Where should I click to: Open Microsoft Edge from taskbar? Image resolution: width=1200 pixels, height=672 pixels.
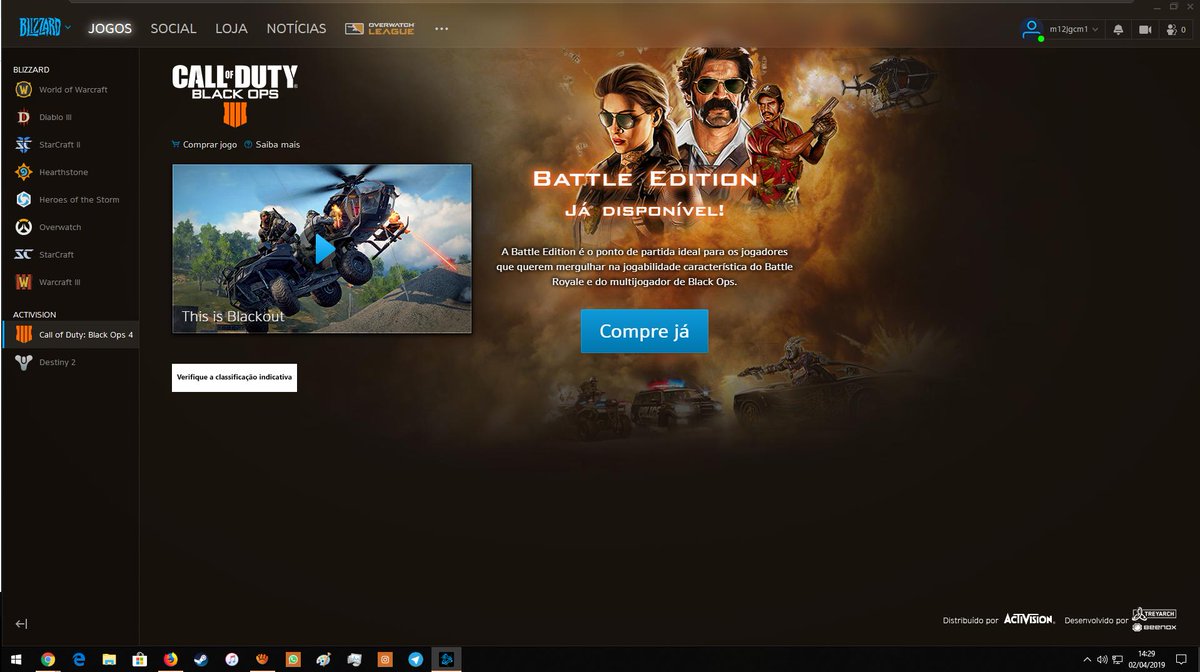78,659
